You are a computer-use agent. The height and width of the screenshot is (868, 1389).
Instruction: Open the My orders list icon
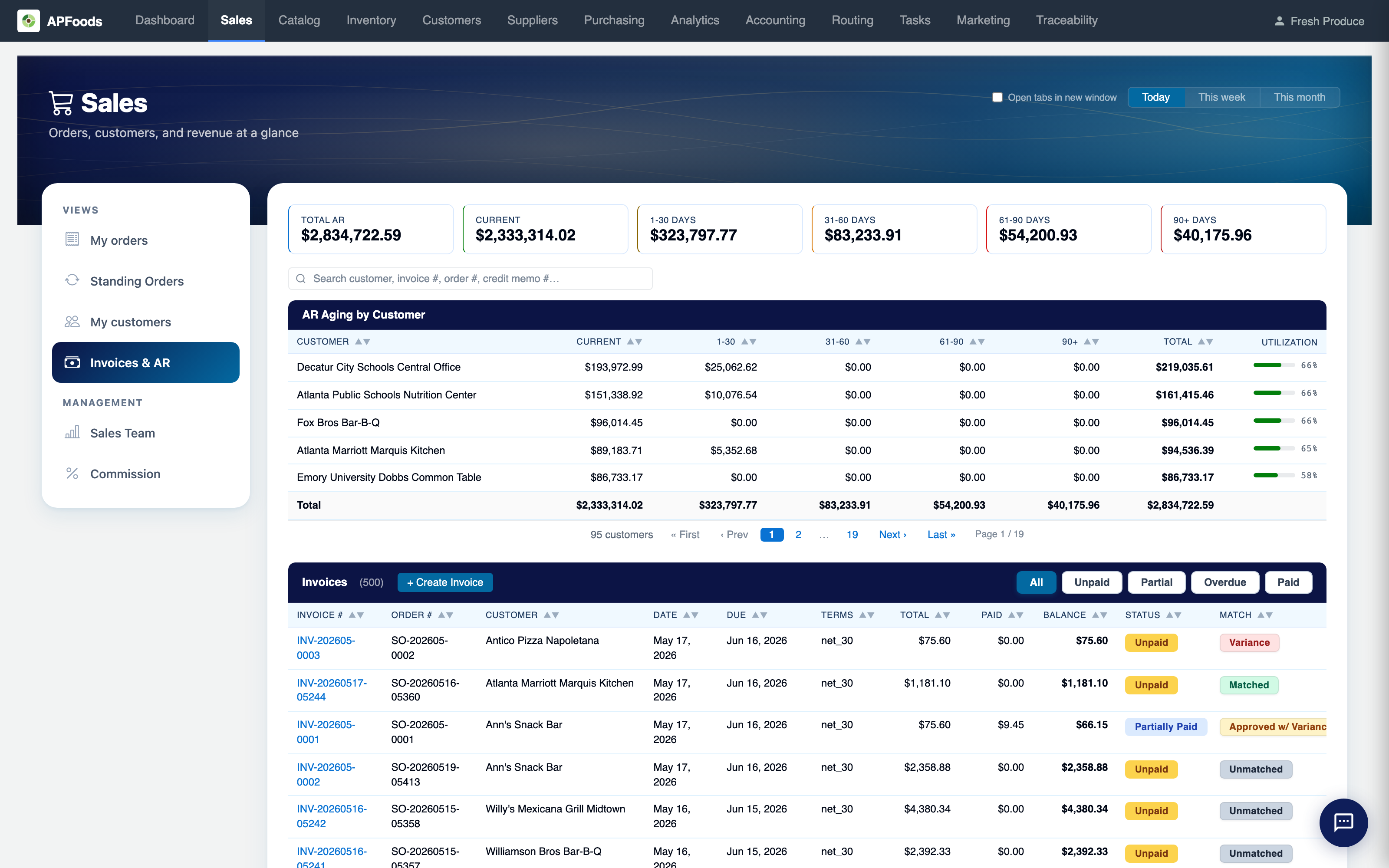(x=72, y=240)
